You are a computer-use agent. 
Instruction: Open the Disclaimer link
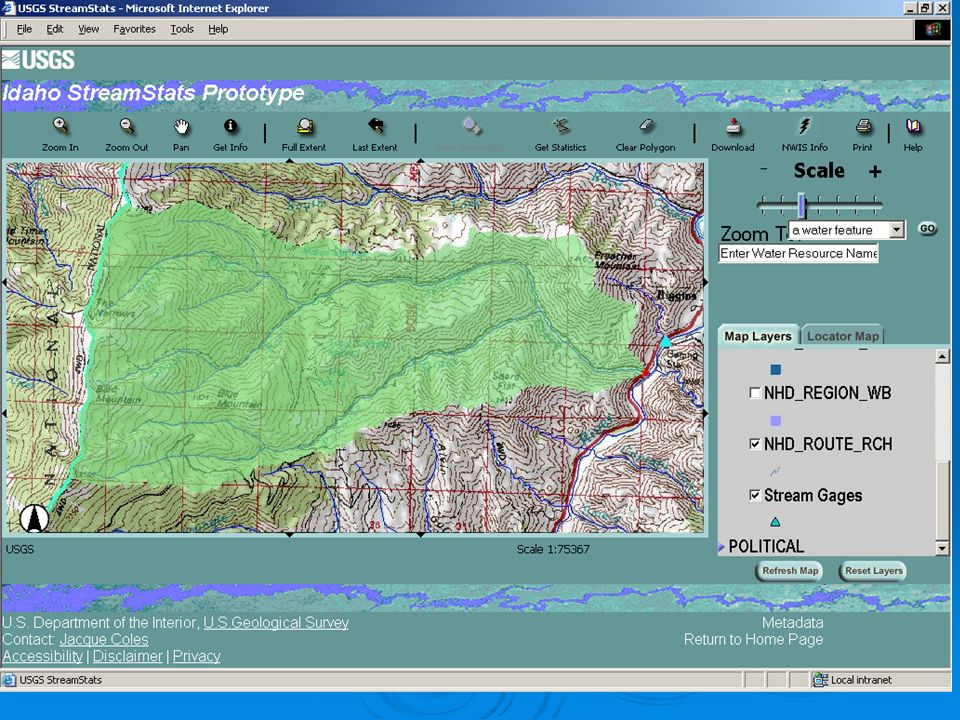pos(127,656)
